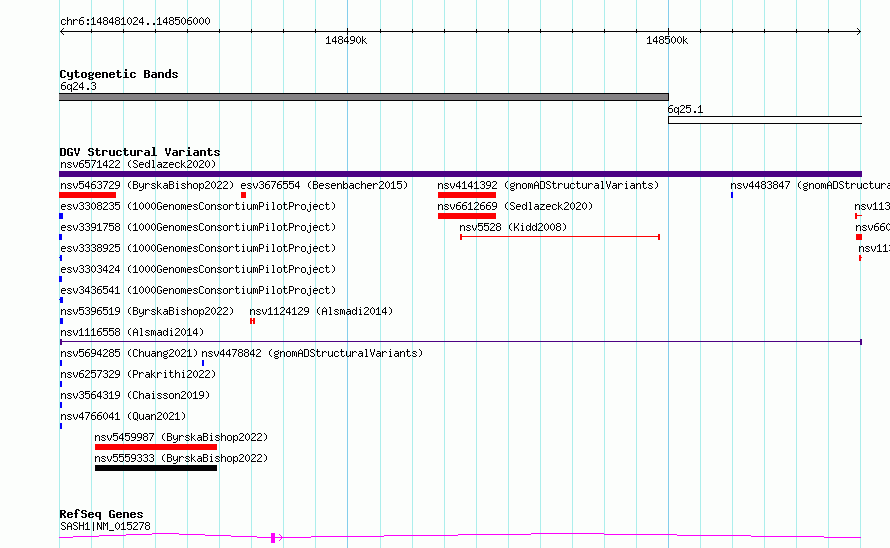
Task: Click the magenta SASH1 exon block
Action: 273,538
